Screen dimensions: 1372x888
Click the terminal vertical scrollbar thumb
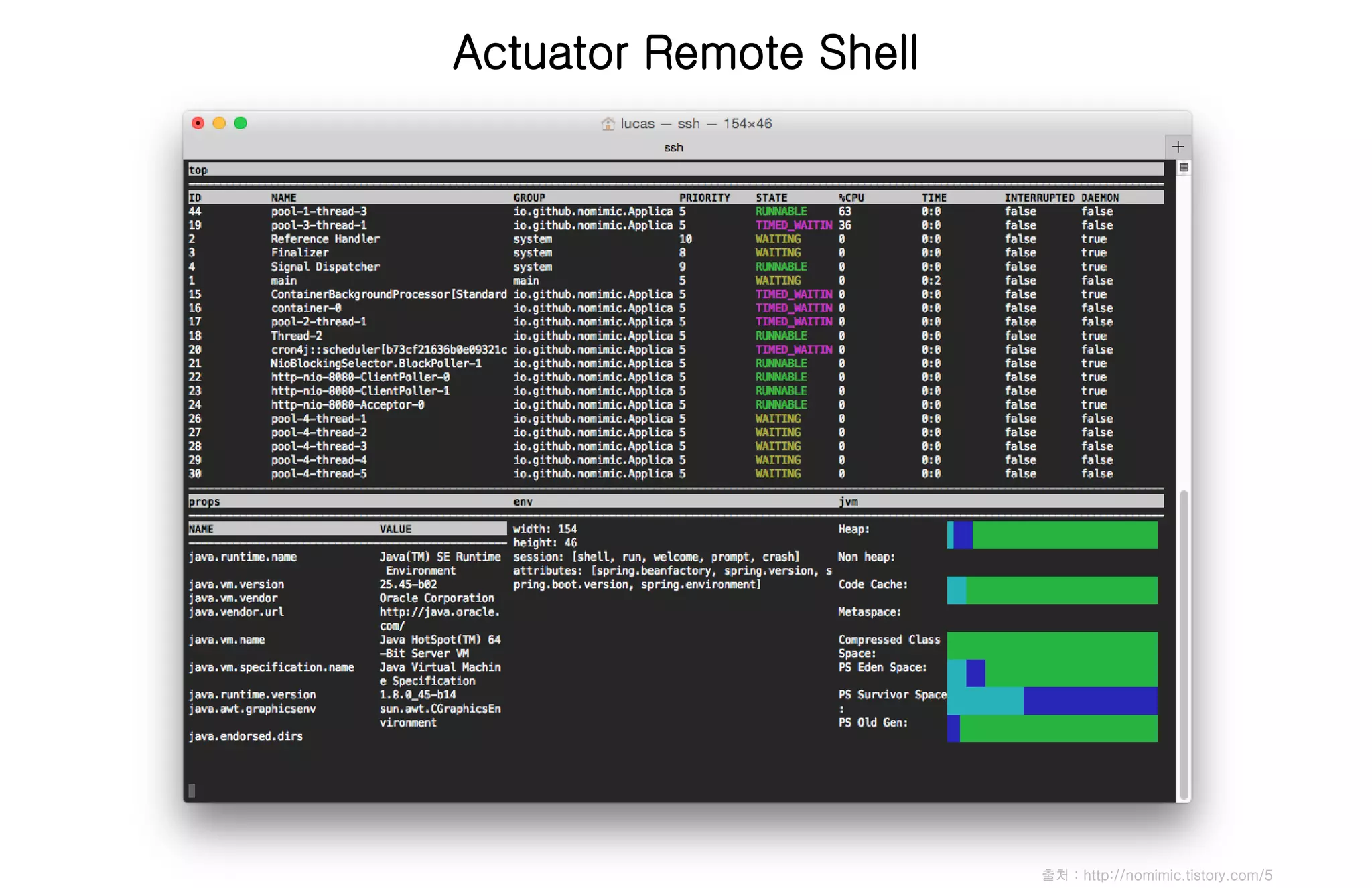(x=1184, y=644)
